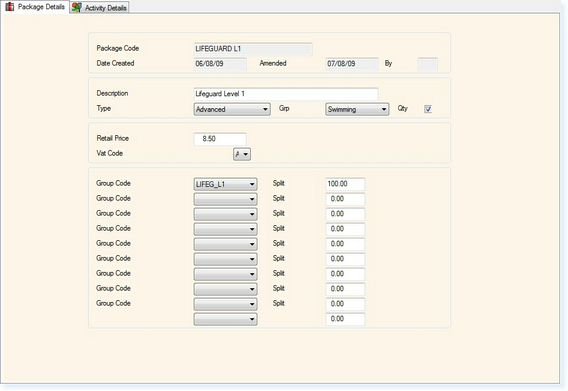Screen dimensions: 568x391
Task: Click the Description label
Action: pos(112,93)
